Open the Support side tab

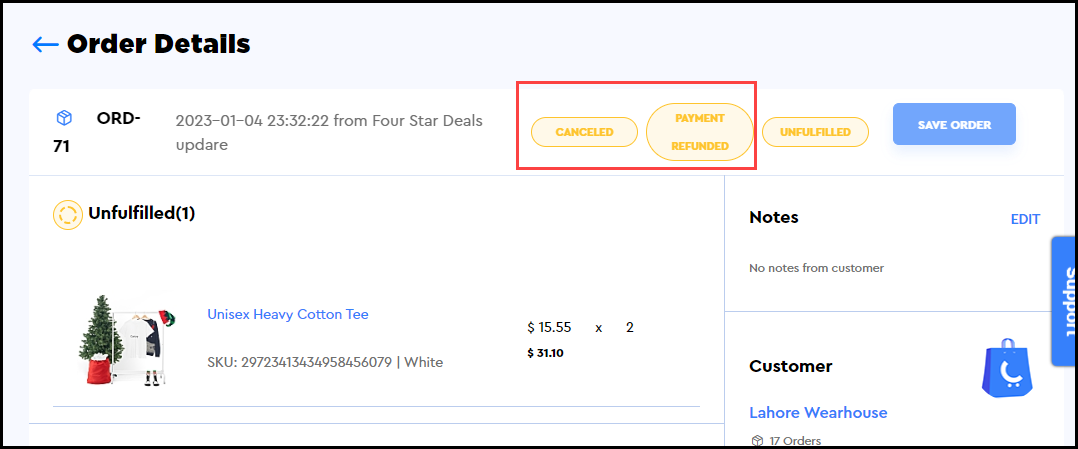click(x=1063, y=301)
